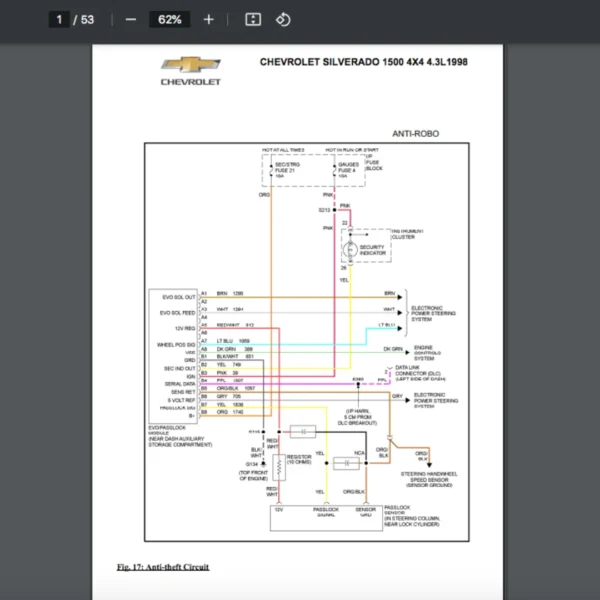This screenshot has height=600, width=600.
Task: Open the Fig. 17 Anti-theft Circuit caption
Action: [x=162, y=567]
